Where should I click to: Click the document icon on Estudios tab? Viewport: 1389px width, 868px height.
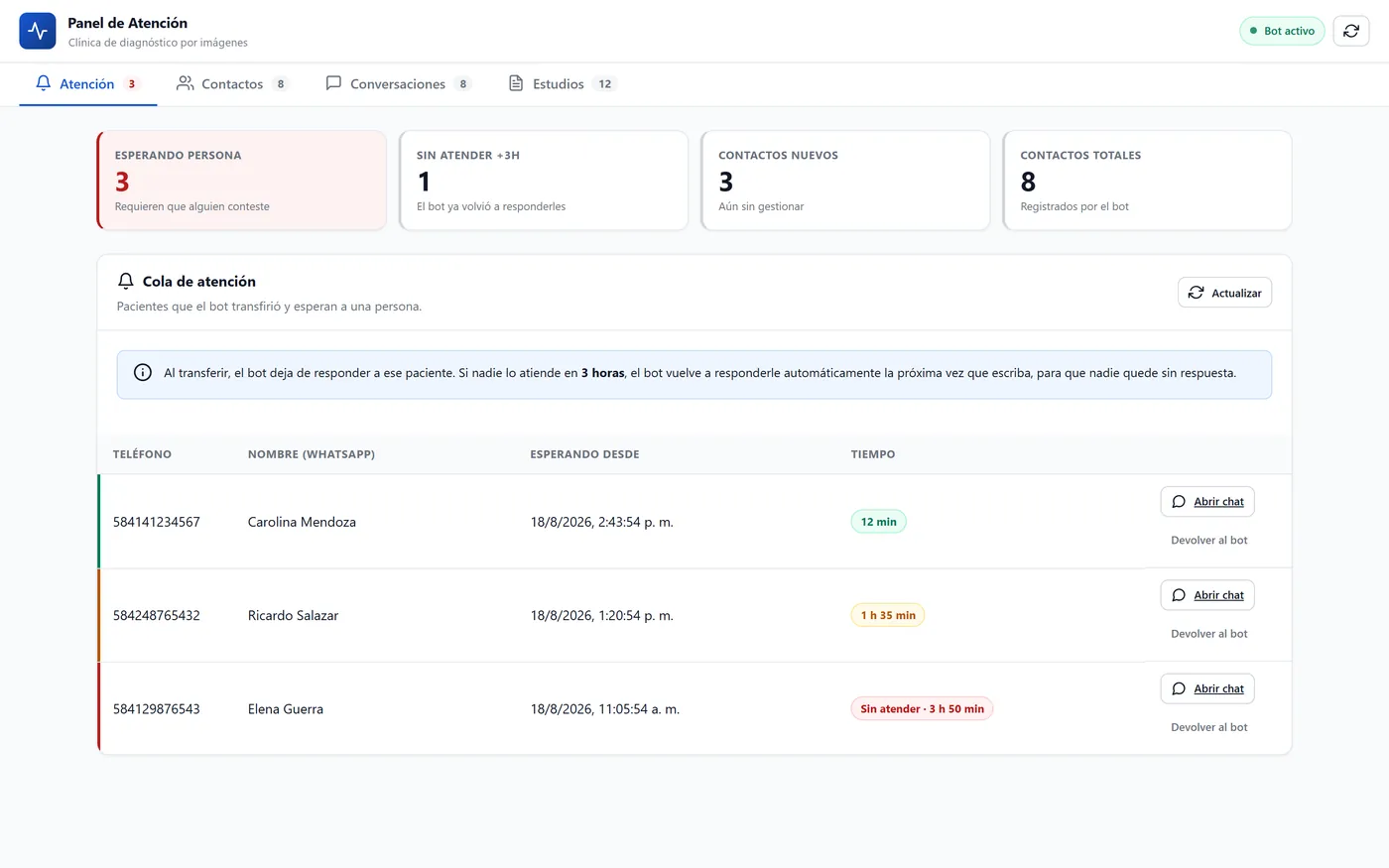516,83
